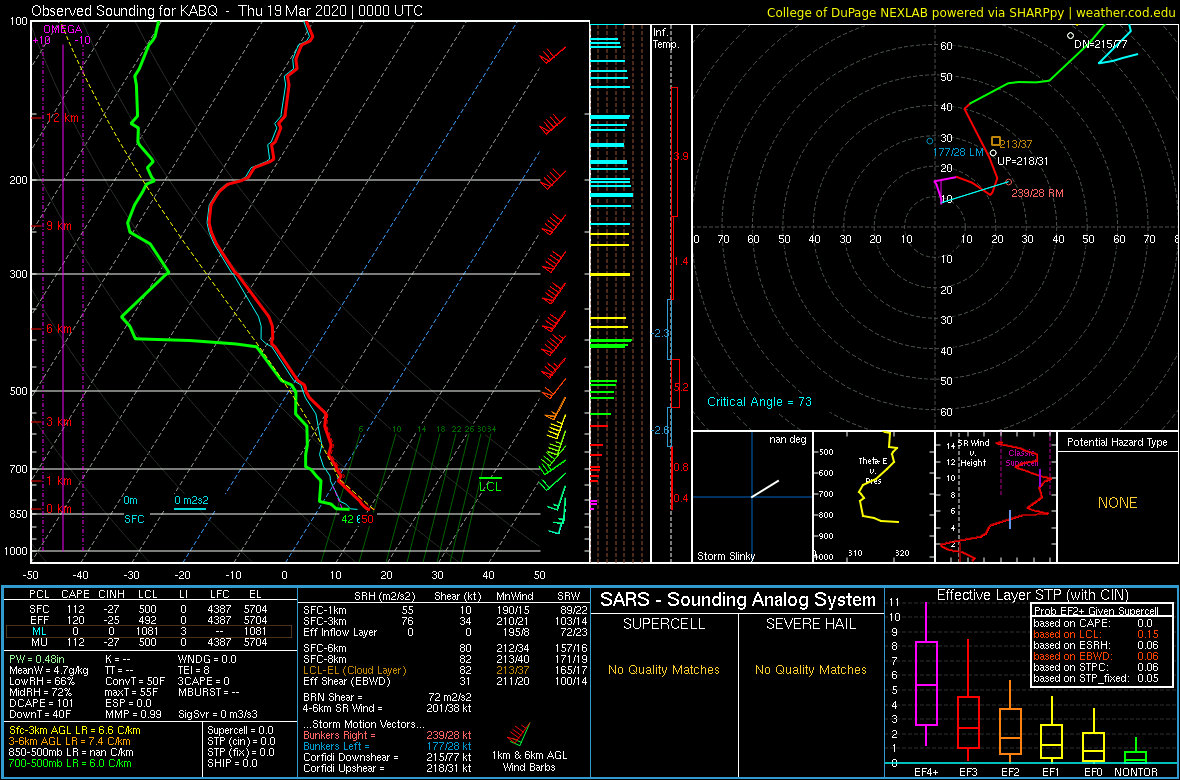1180x780 pixels.
Task: Click No Quality Matches under SUPERCELL
Action: pyautogui.click(x=664, y=669)
